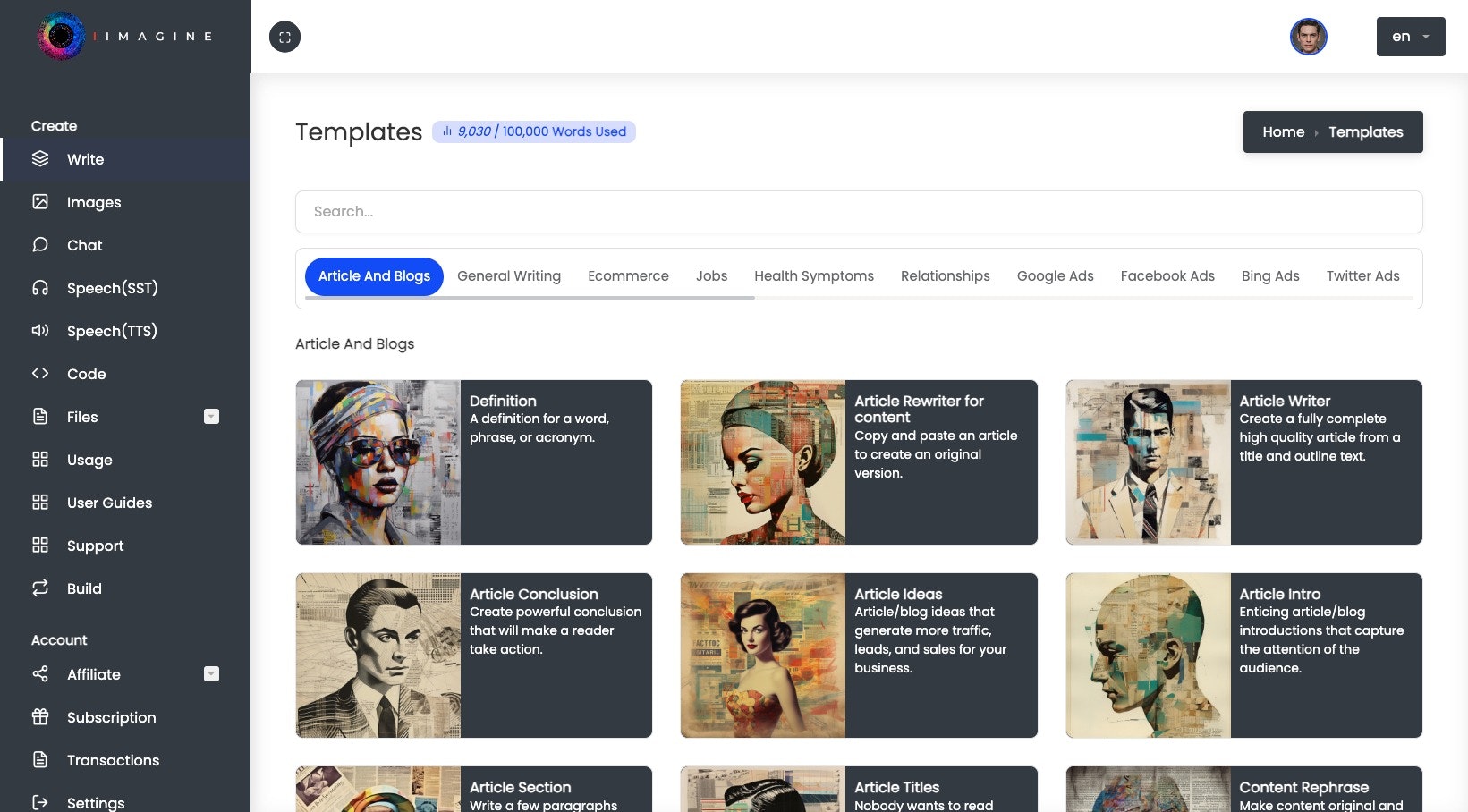Click the Write layers icon in the sidebar
The width and height of the screenshot is (1468, 812).
coord(40,159)
